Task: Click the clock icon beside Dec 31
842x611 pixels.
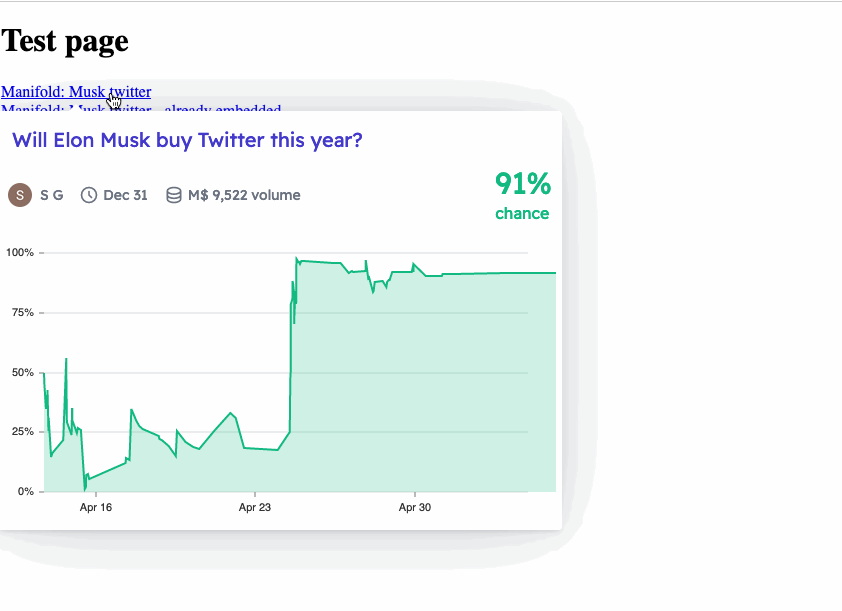Action: tap(89, 195)
